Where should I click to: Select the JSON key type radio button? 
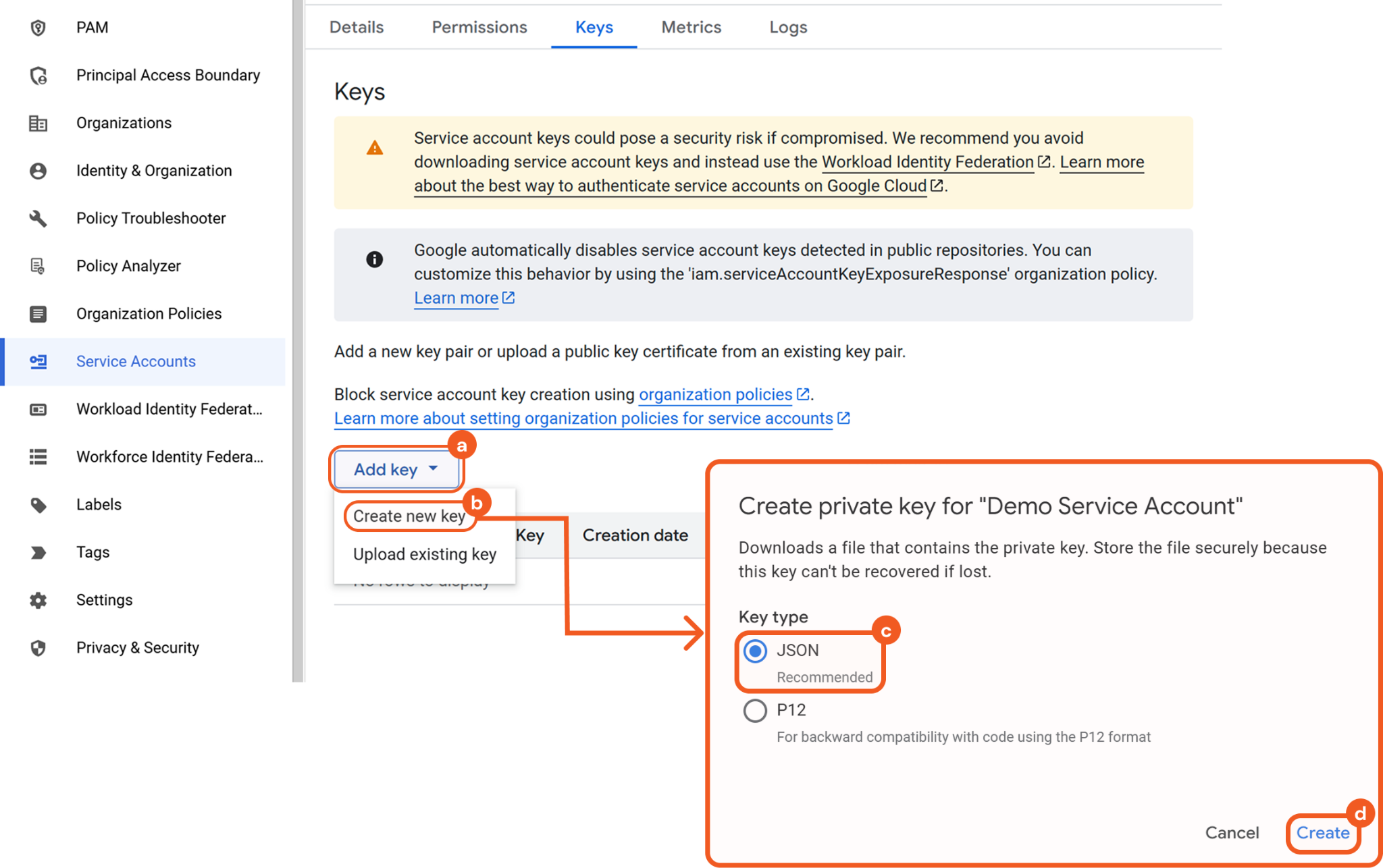click(x=755, y=651)
